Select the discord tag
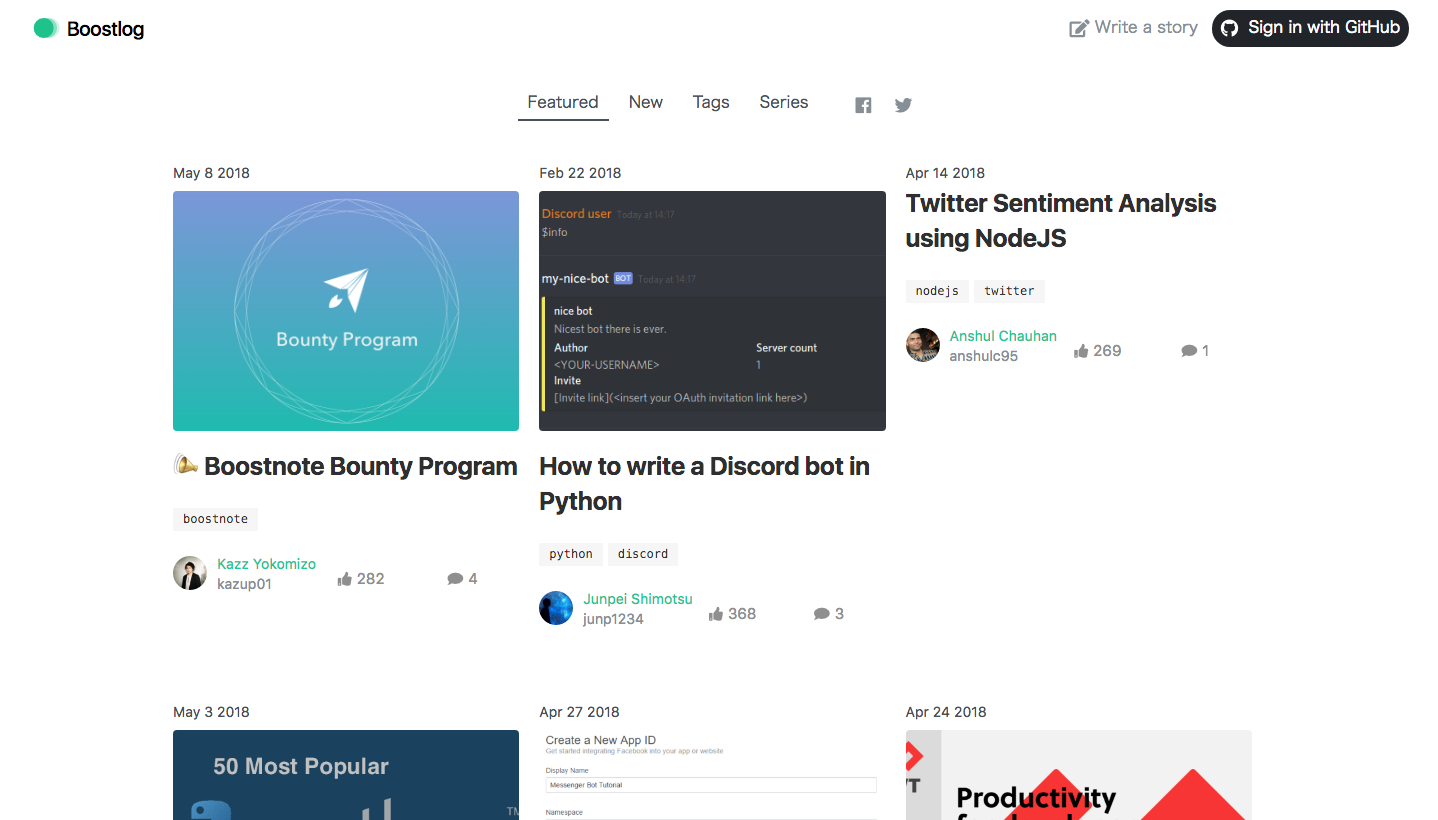The image size is (1438, 820). tap(643, 554)
